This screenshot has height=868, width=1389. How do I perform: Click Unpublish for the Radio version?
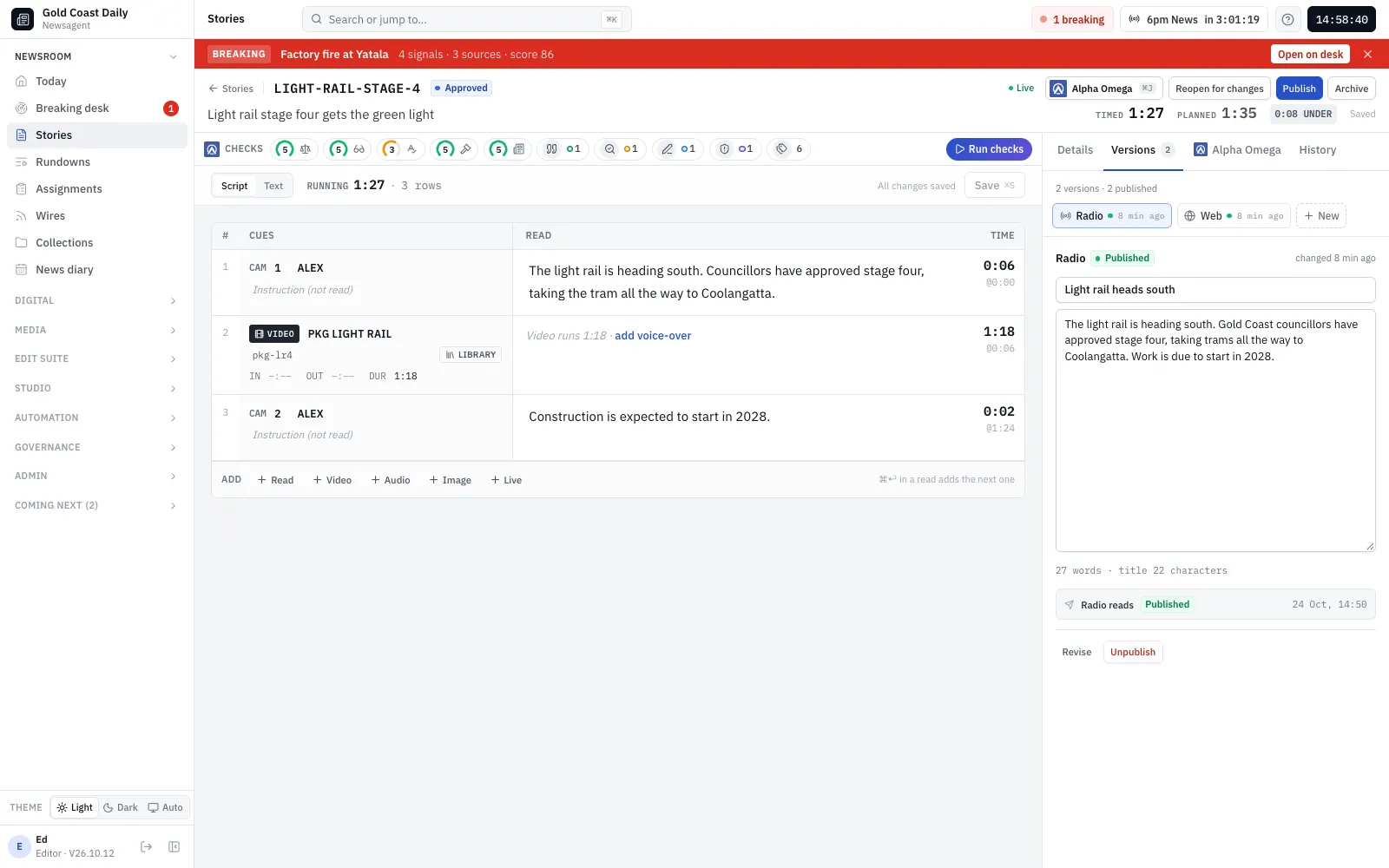[x=1132, y=652]
